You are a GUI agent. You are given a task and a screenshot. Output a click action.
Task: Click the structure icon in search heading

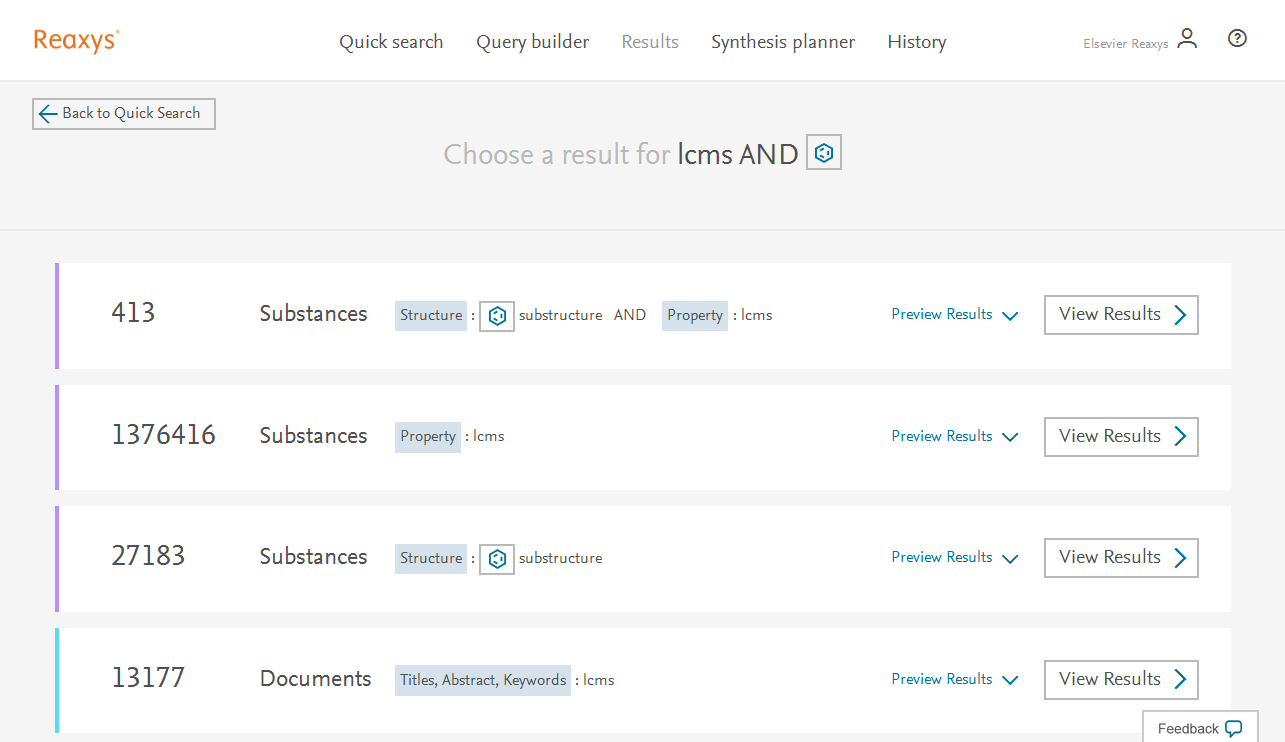pyautogui.click(x=823, y=153)
